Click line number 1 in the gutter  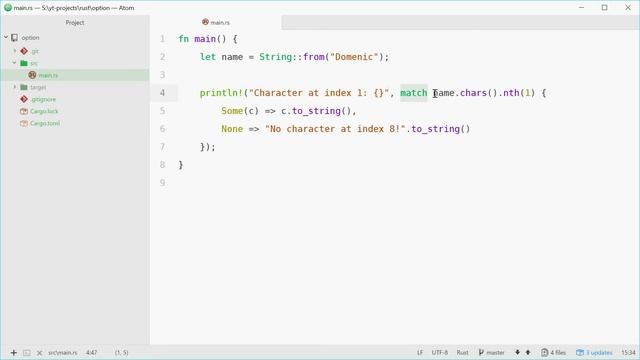coord(162,39)
